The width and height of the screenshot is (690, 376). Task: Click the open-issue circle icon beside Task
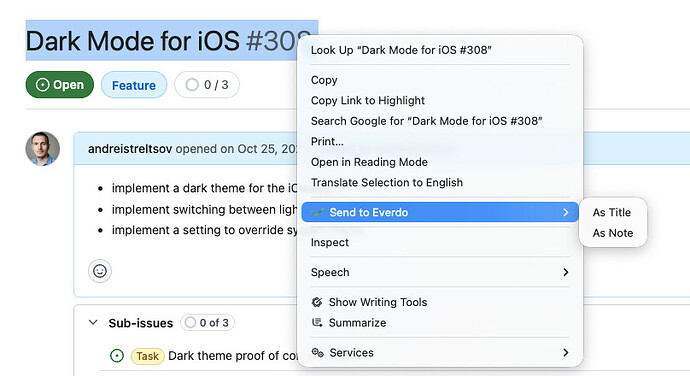(x=117, y=356)
